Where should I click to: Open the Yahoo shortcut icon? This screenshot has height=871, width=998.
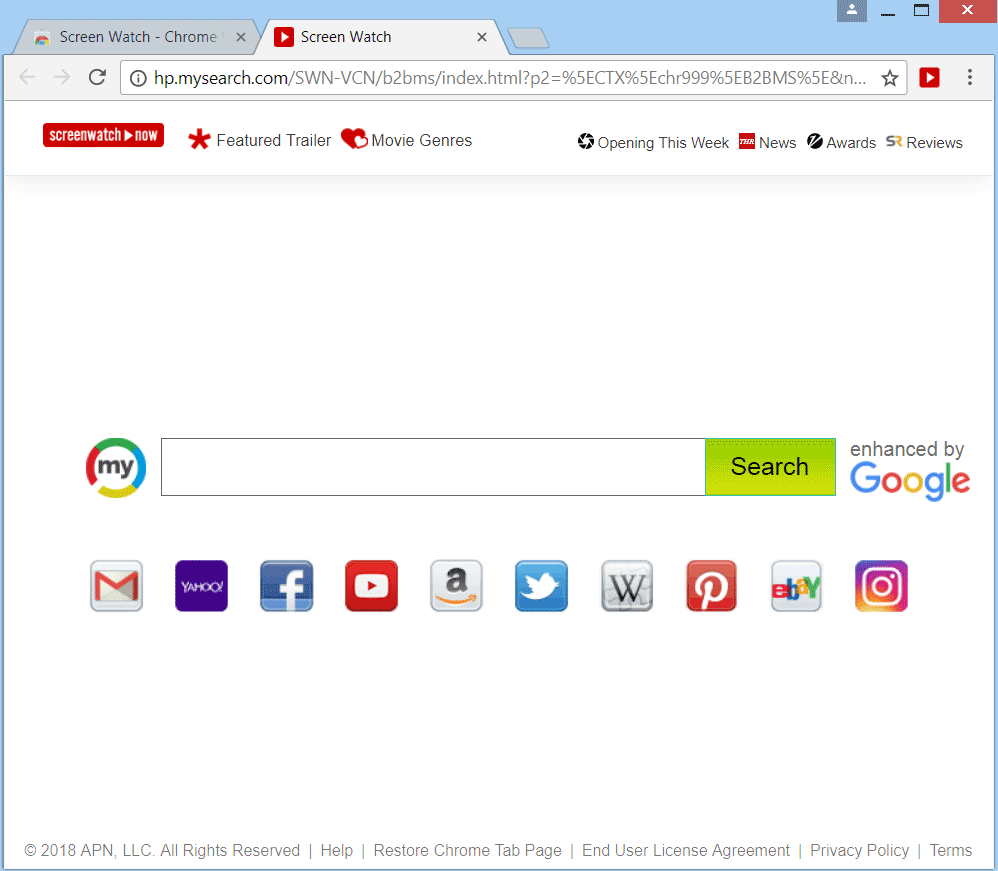coord(201,586)
